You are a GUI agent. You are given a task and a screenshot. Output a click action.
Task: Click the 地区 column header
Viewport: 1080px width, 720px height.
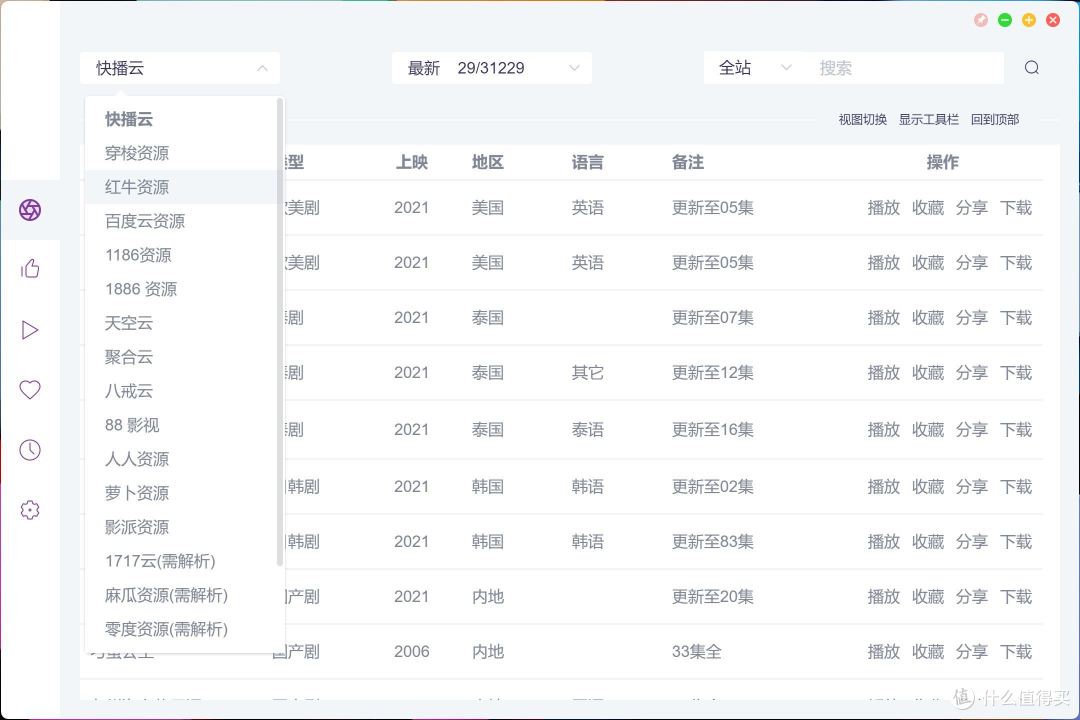coord(488,163)
